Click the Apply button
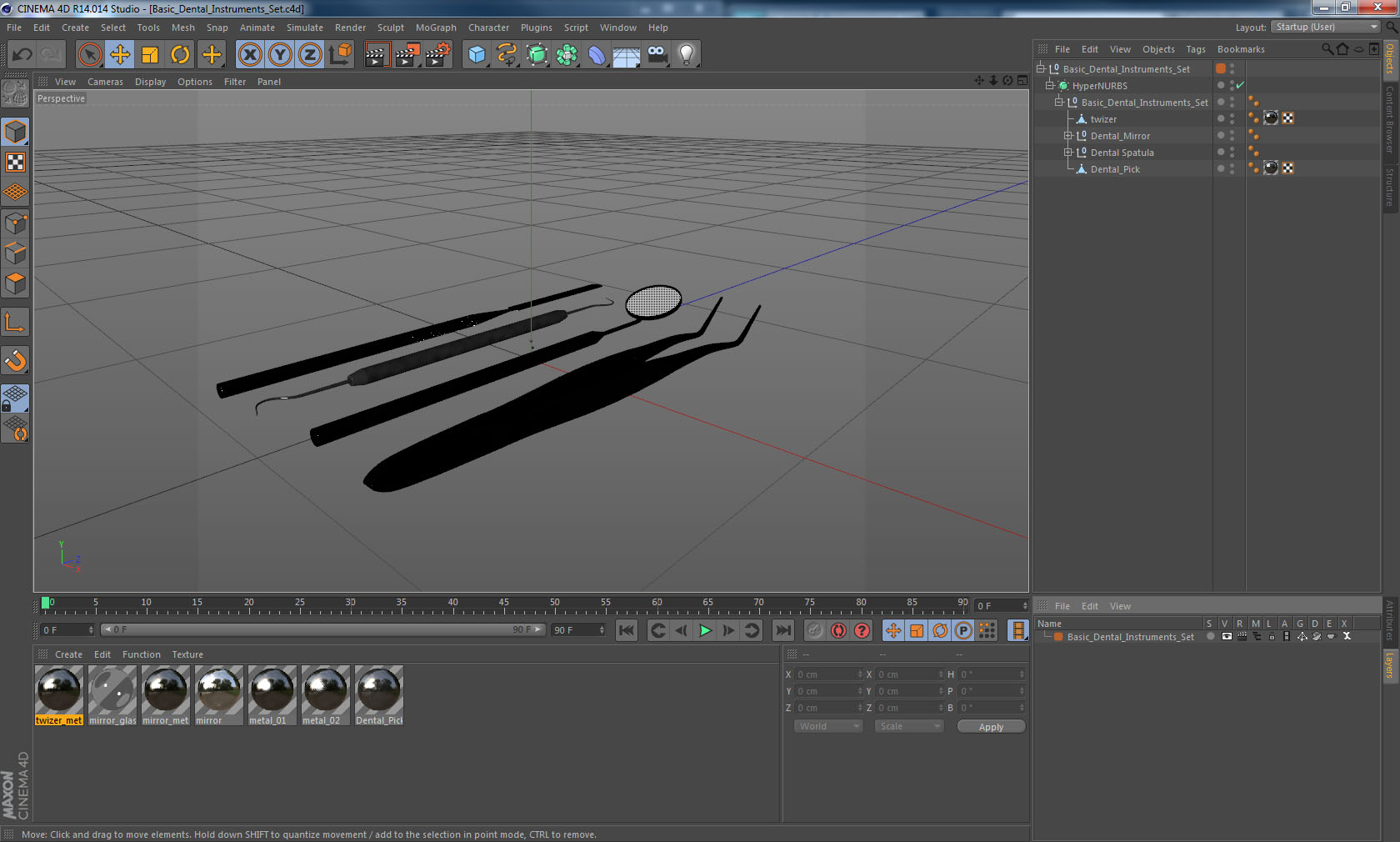This screenshot has height=842, width=1400. tap(990, 727)
